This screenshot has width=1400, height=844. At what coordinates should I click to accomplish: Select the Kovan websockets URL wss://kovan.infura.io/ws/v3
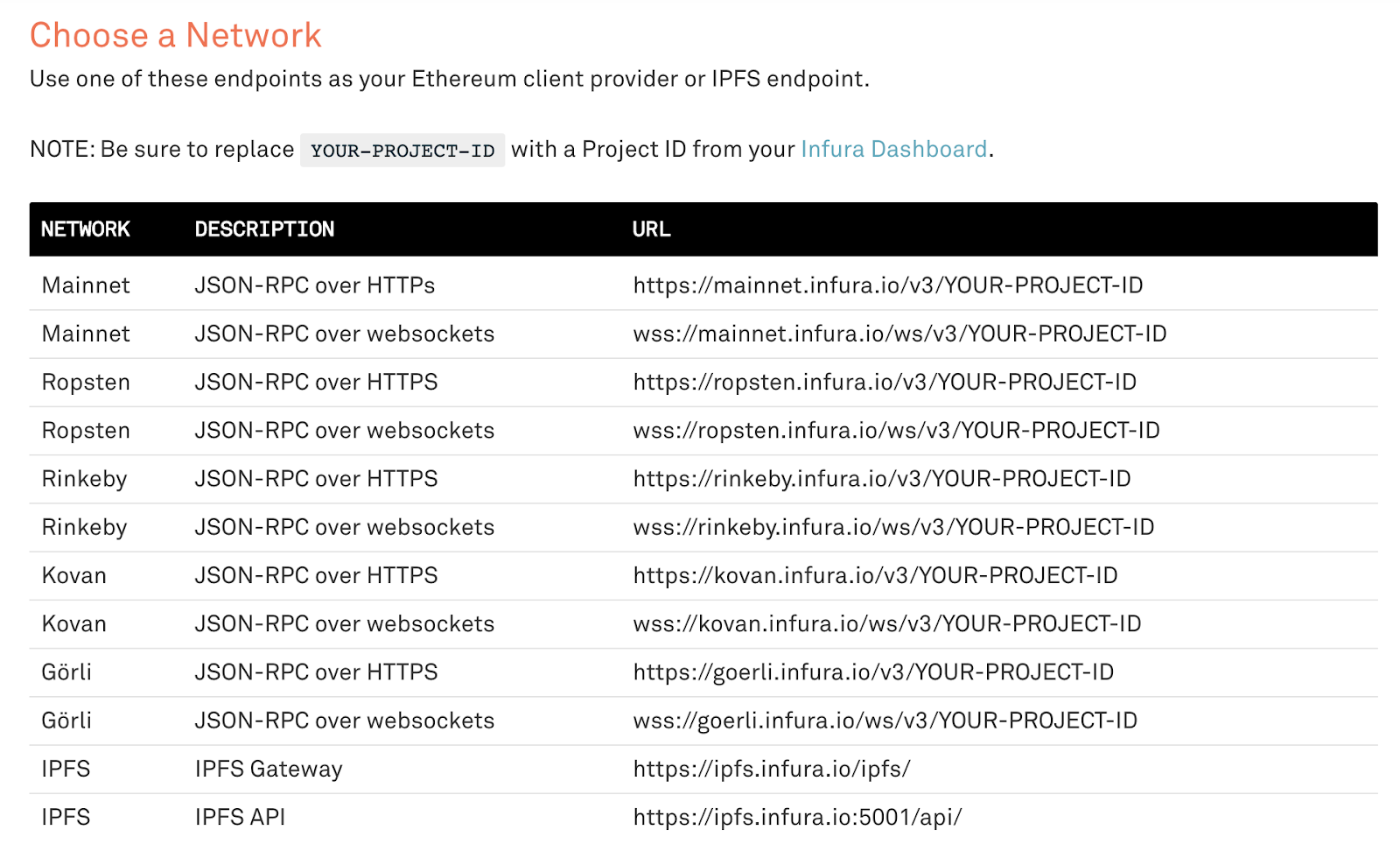tap(887, 623)
